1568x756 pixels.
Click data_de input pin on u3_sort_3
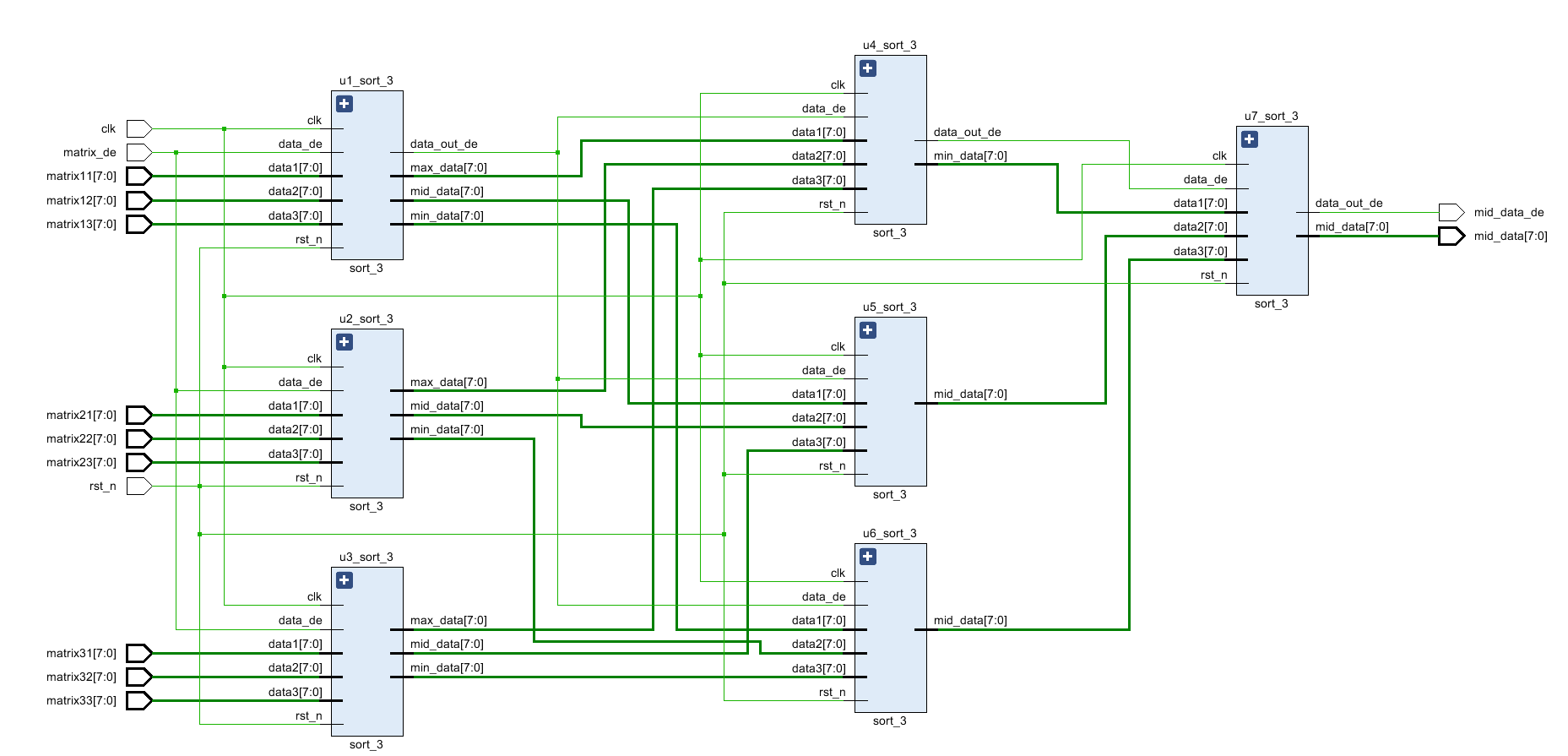(301, 621)
